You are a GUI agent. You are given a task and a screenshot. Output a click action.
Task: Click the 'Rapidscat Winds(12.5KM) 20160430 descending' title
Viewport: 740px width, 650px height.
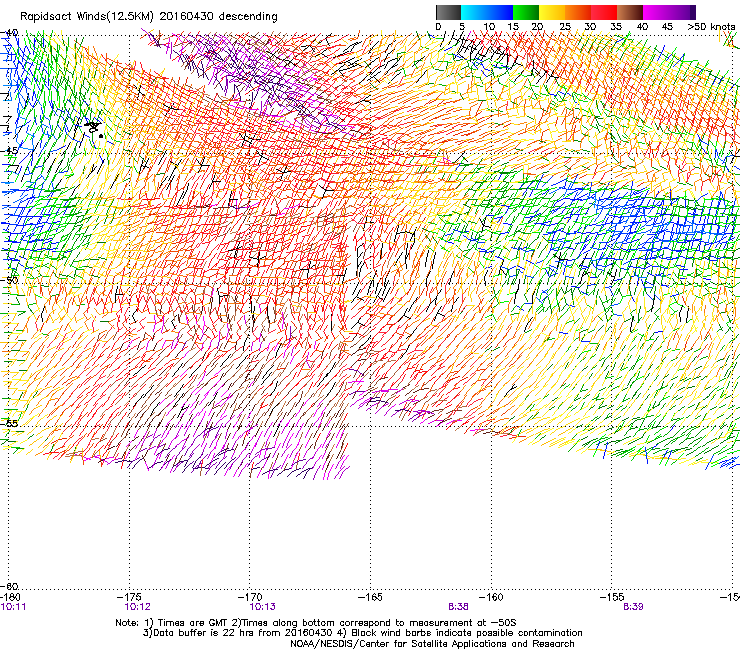point(149,17)
